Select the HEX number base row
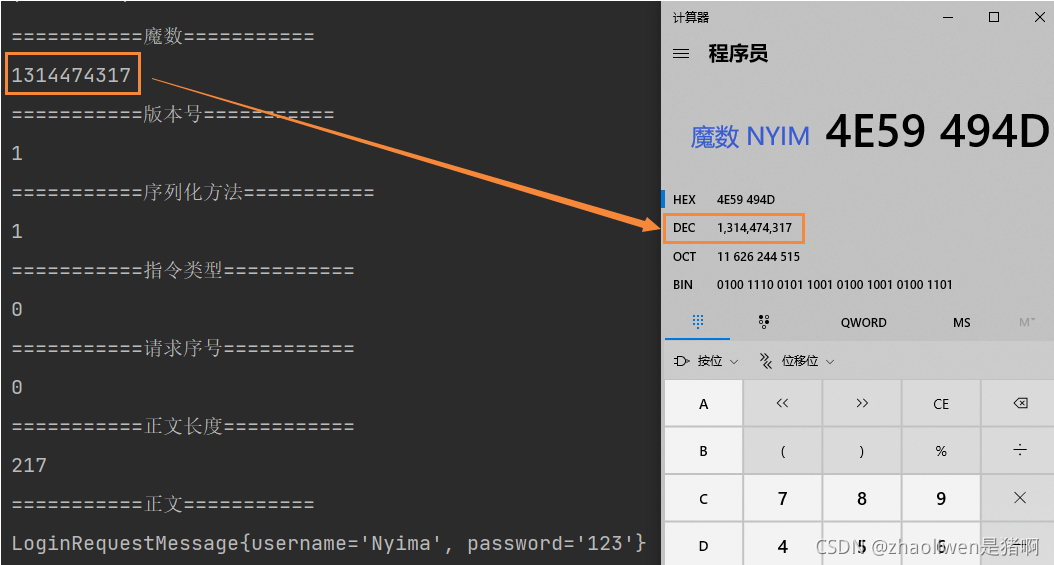The height and width of the screenshot is (565, 1054). pyautogui.click(x=858, y=200)
